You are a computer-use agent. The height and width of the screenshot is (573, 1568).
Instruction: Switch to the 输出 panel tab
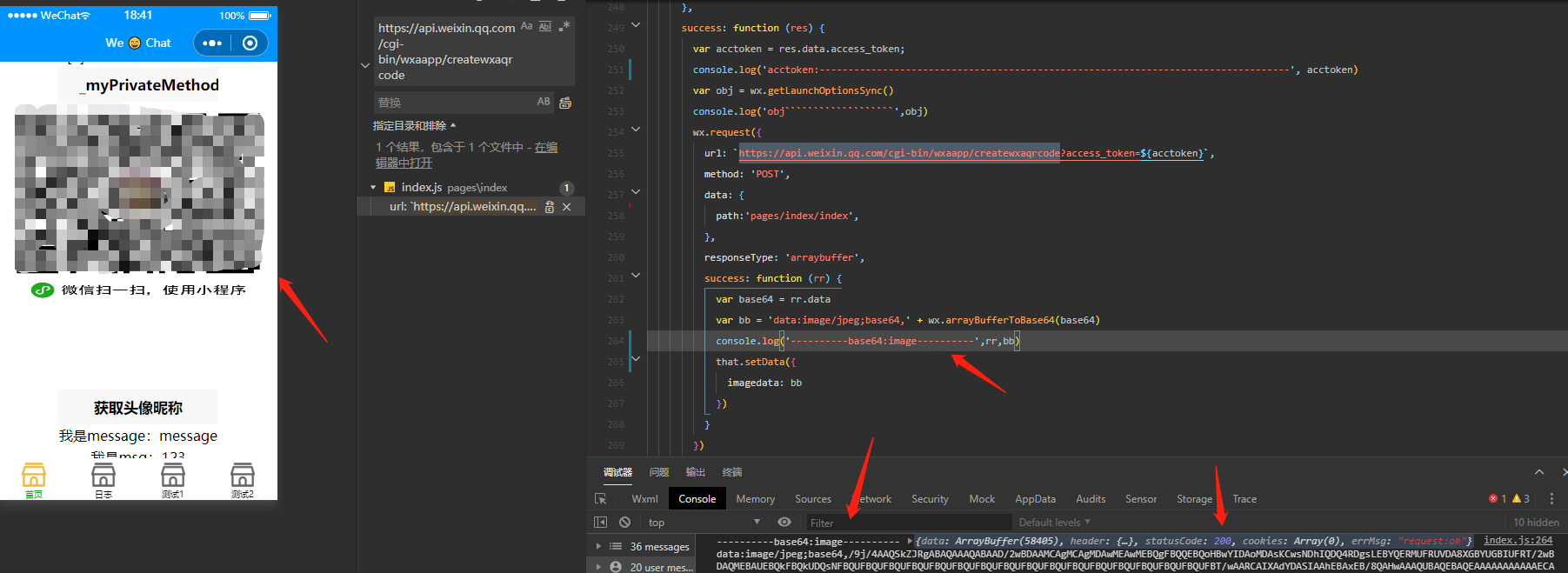696,472
